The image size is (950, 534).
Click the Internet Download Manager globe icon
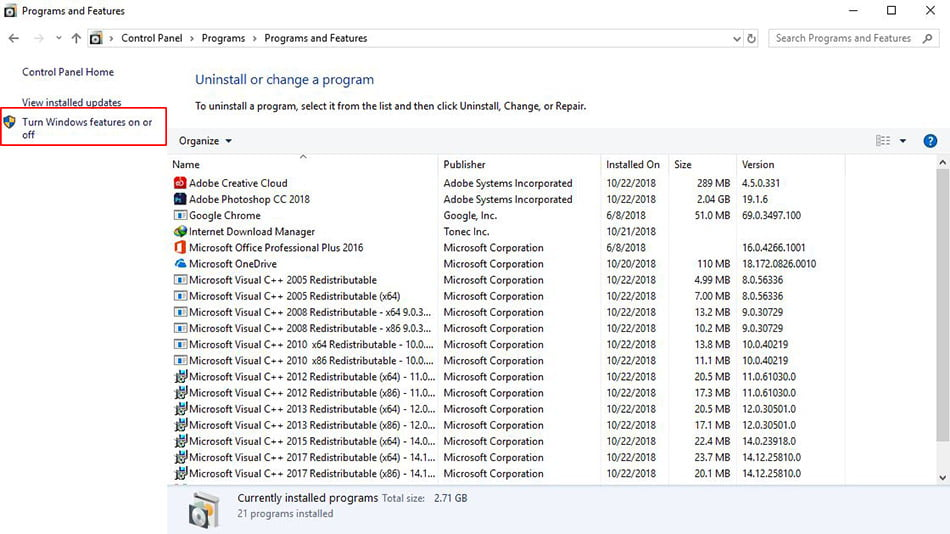click(180, 232)
